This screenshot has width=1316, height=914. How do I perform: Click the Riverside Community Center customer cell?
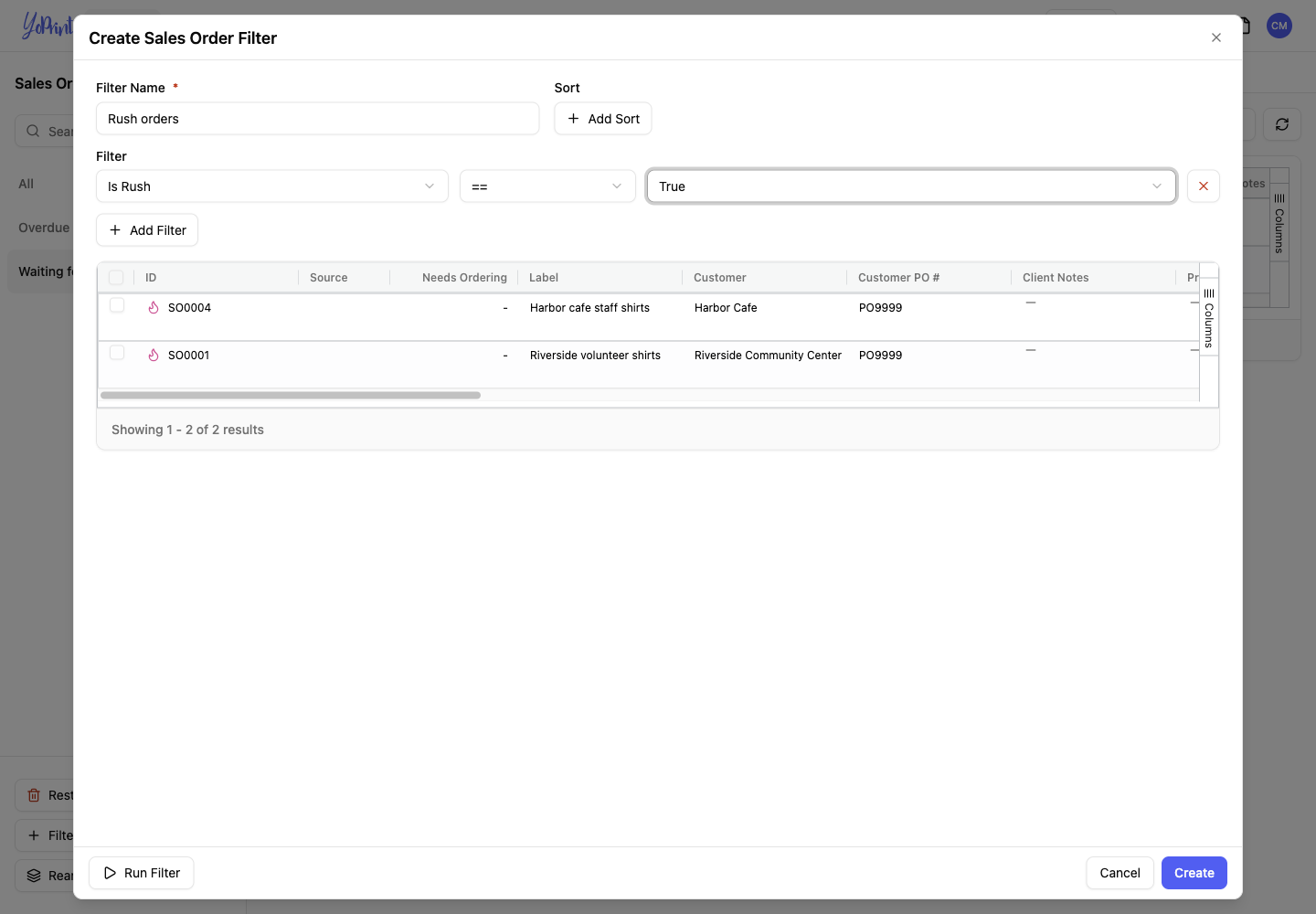[768, 356]
